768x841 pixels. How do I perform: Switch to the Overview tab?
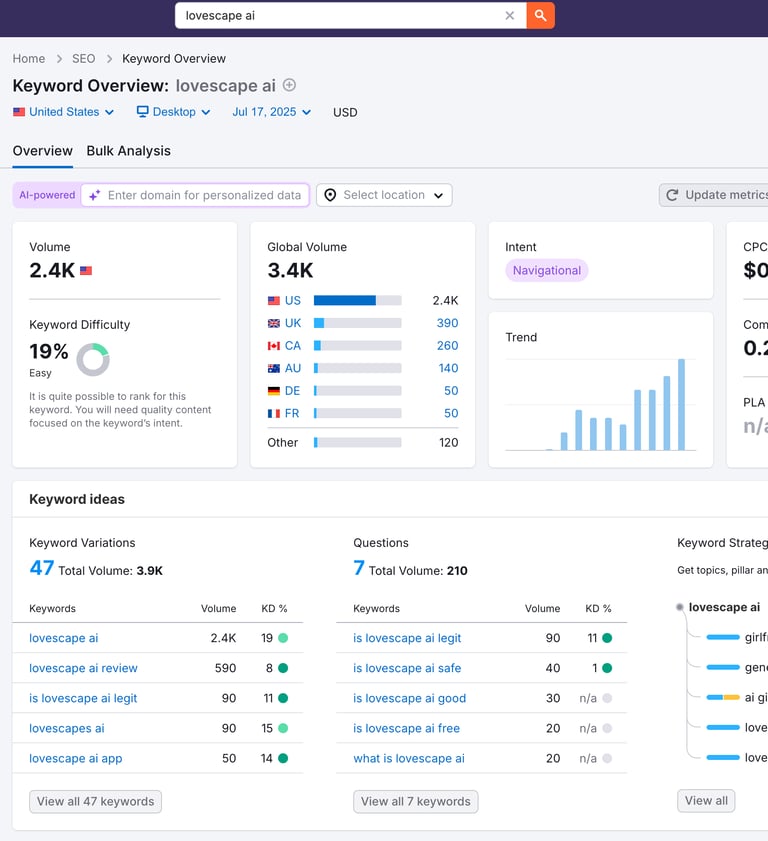click(x=42, y=151)
